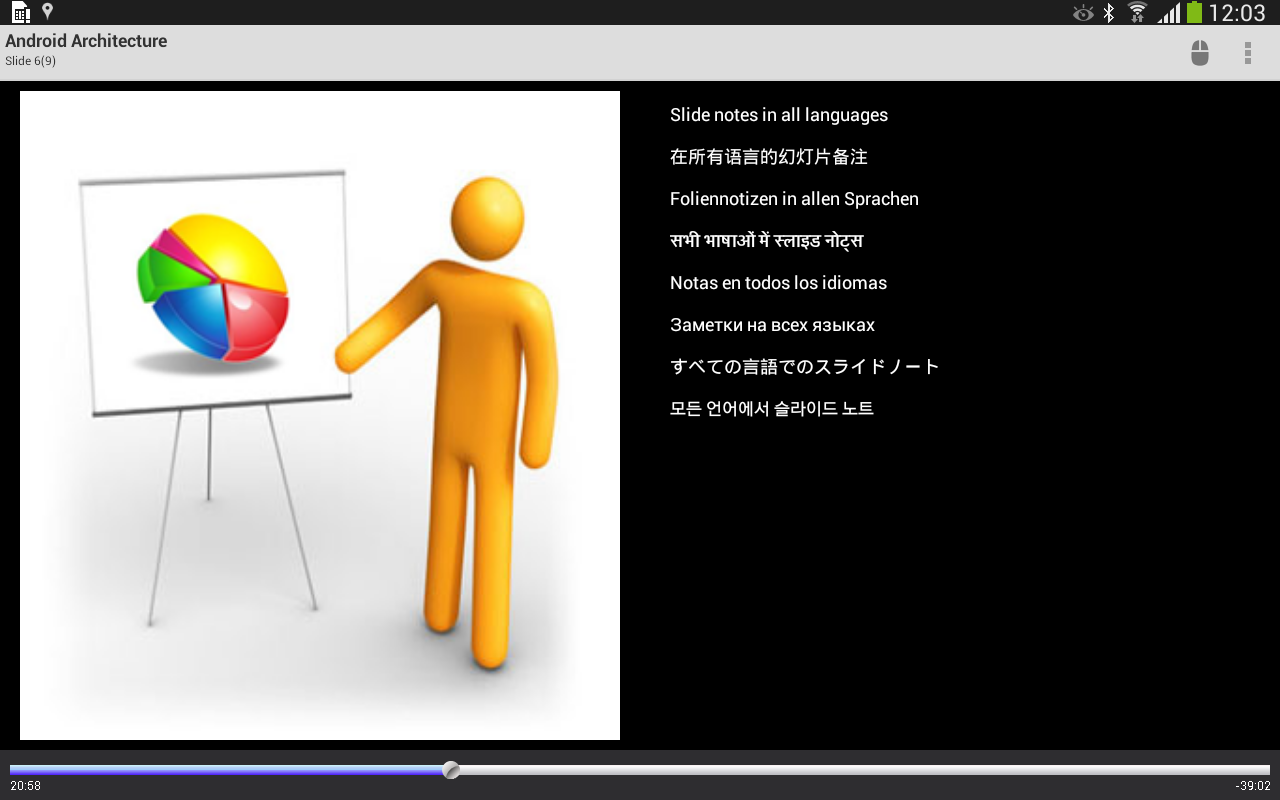This screenshot has width=1280, height=800.
Task: Open the Android Architecture presentation title
Action: pos(86,41)
